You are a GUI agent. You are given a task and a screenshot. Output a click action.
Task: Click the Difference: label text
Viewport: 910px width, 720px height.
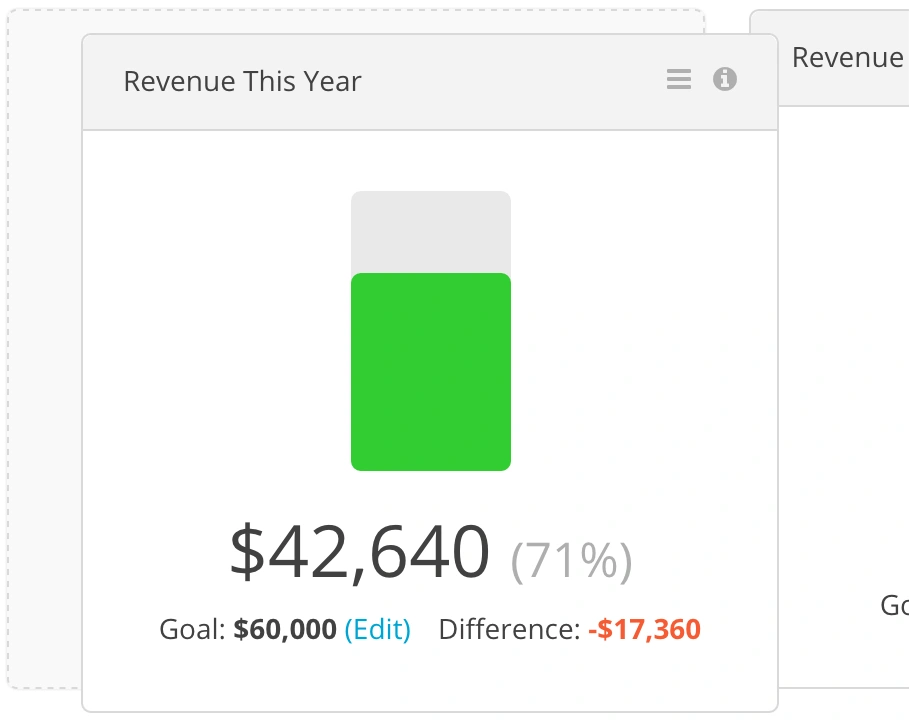coord(510,629)
